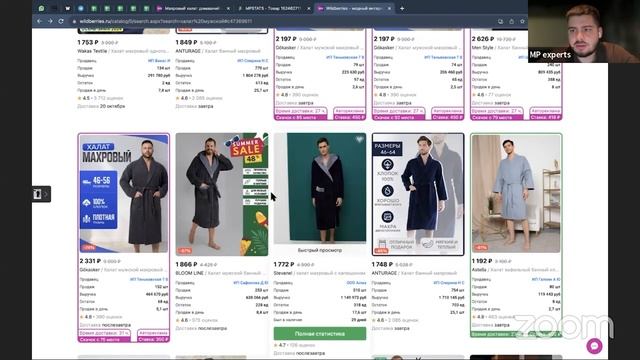Image resolution: width=640 pixels, height=360 pixels.
Task: Open the pinned WhatsApp browser tab
Action: tap(41, 8)
